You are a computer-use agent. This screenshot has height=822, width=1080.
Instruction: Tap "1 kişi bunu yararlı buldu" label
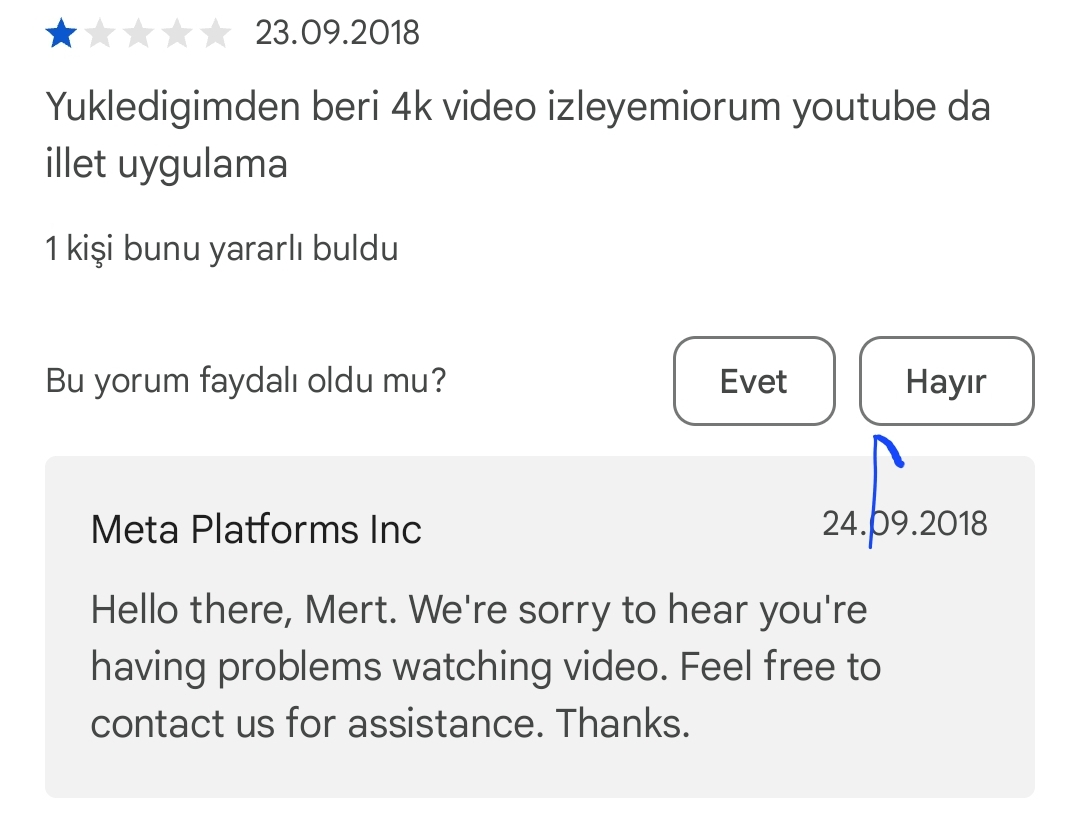pos(222,248)
